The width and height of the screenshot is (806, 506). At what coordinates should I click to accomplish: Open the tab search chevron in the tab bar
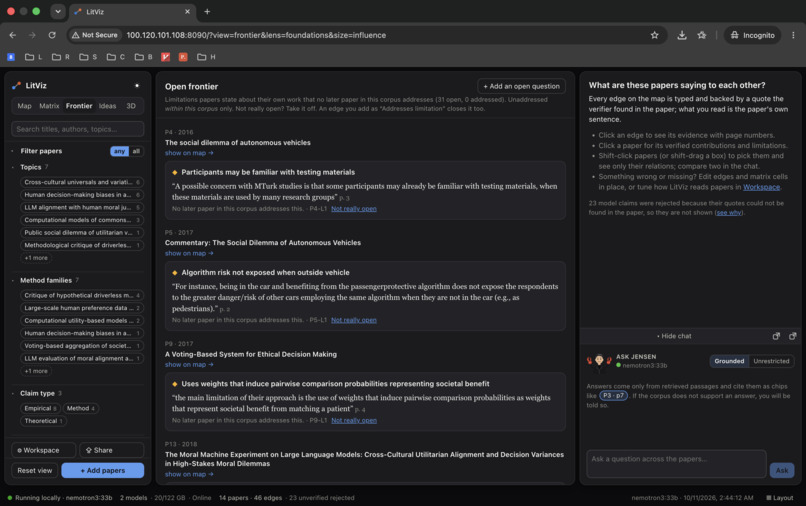[x=58, y=11]
